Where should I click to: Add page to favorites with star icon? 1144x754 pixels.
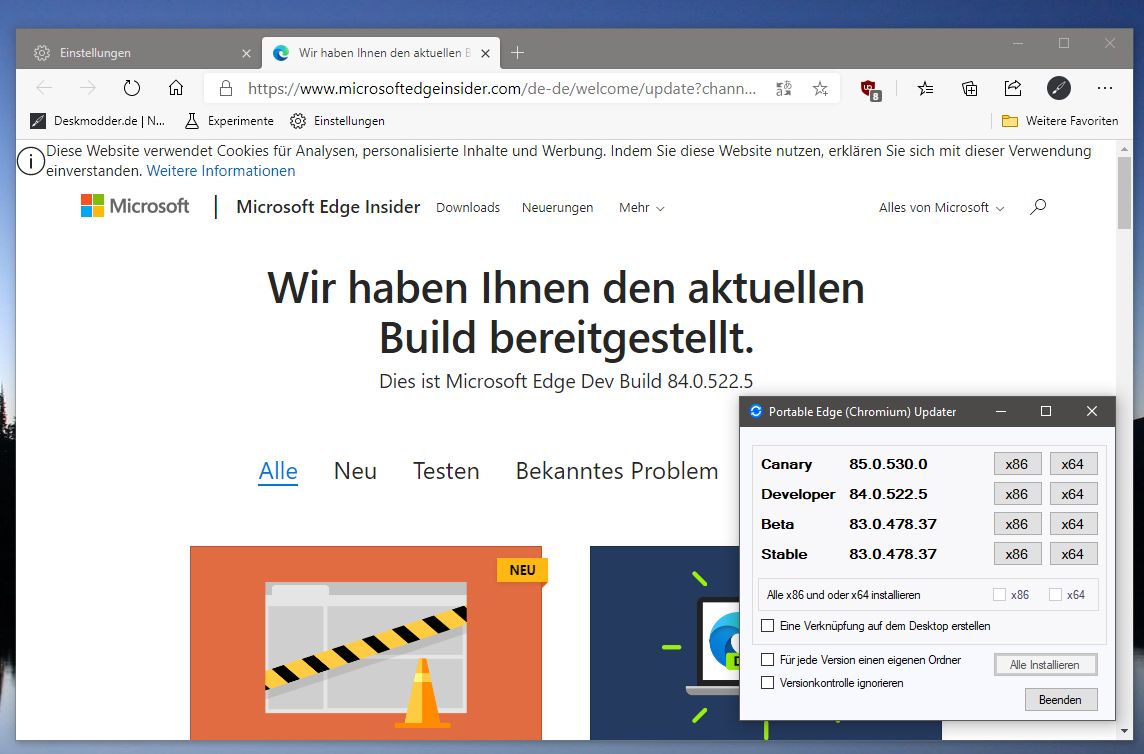pos(820,88)
